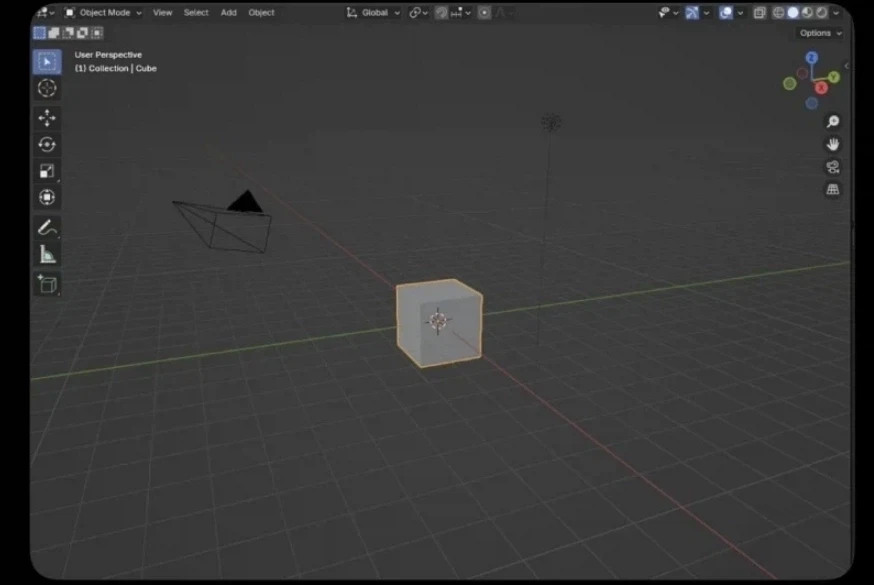Select the Measure ruler tool

(x=47, y=255)
